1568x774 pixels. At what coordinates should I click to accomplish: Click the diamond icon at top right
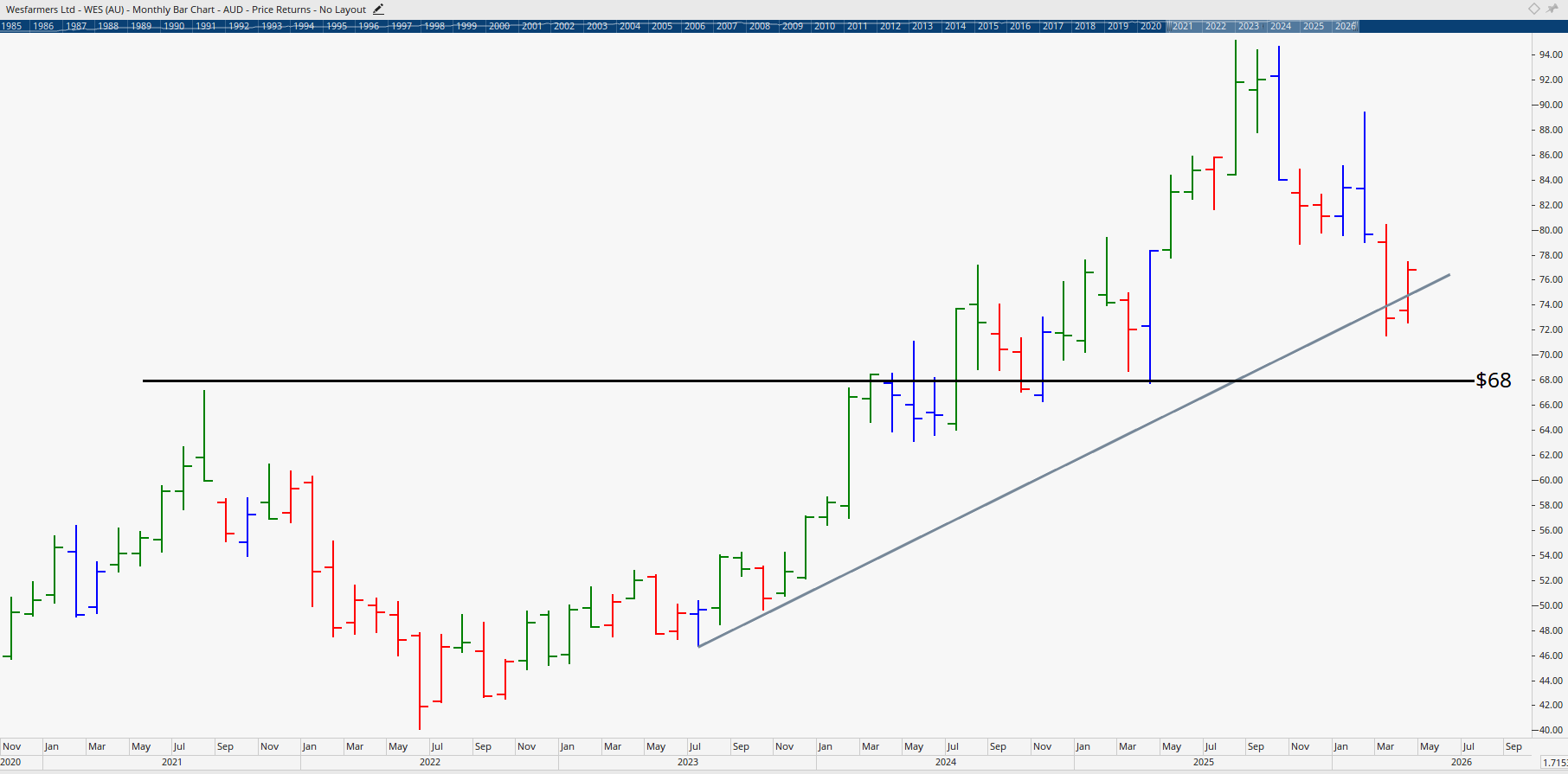click(x=1533, y=9)
